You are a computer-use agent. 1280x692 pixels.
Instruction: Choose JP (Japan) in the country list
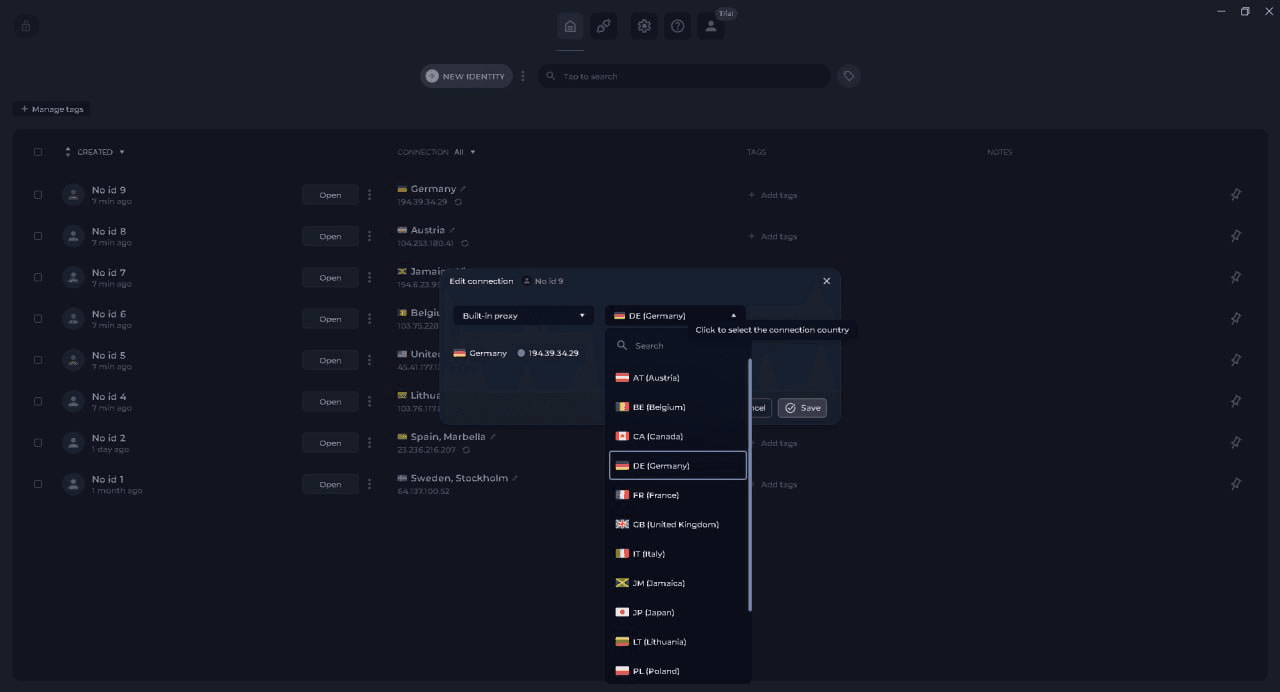(678, 612)
